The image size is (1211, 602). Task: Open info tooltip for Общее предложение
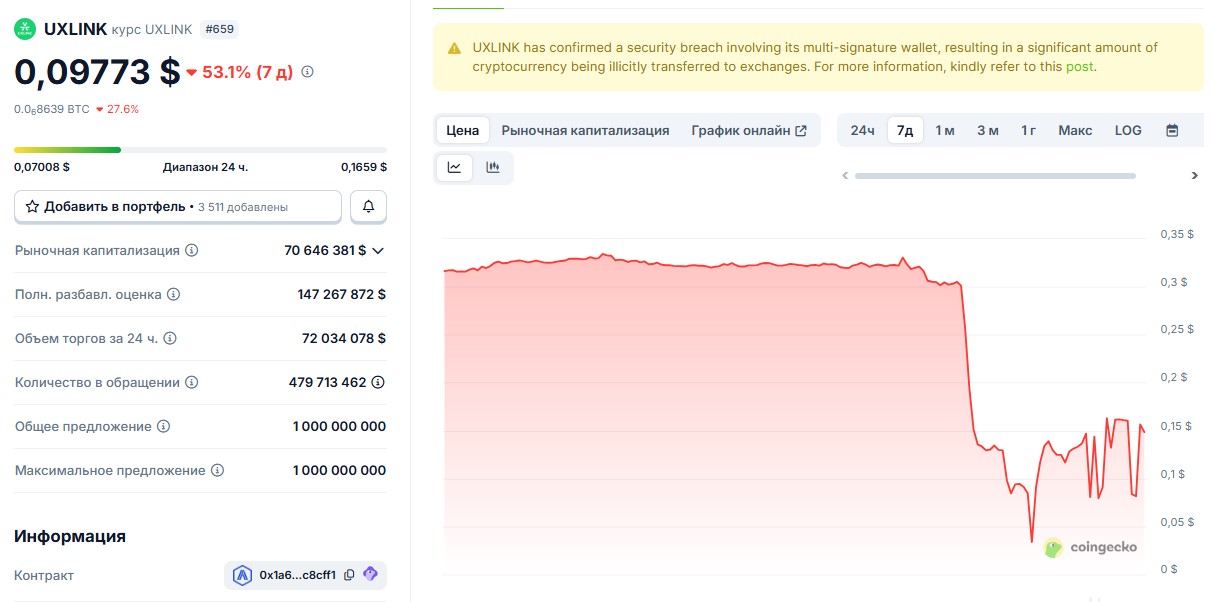[x=164, y=427]
